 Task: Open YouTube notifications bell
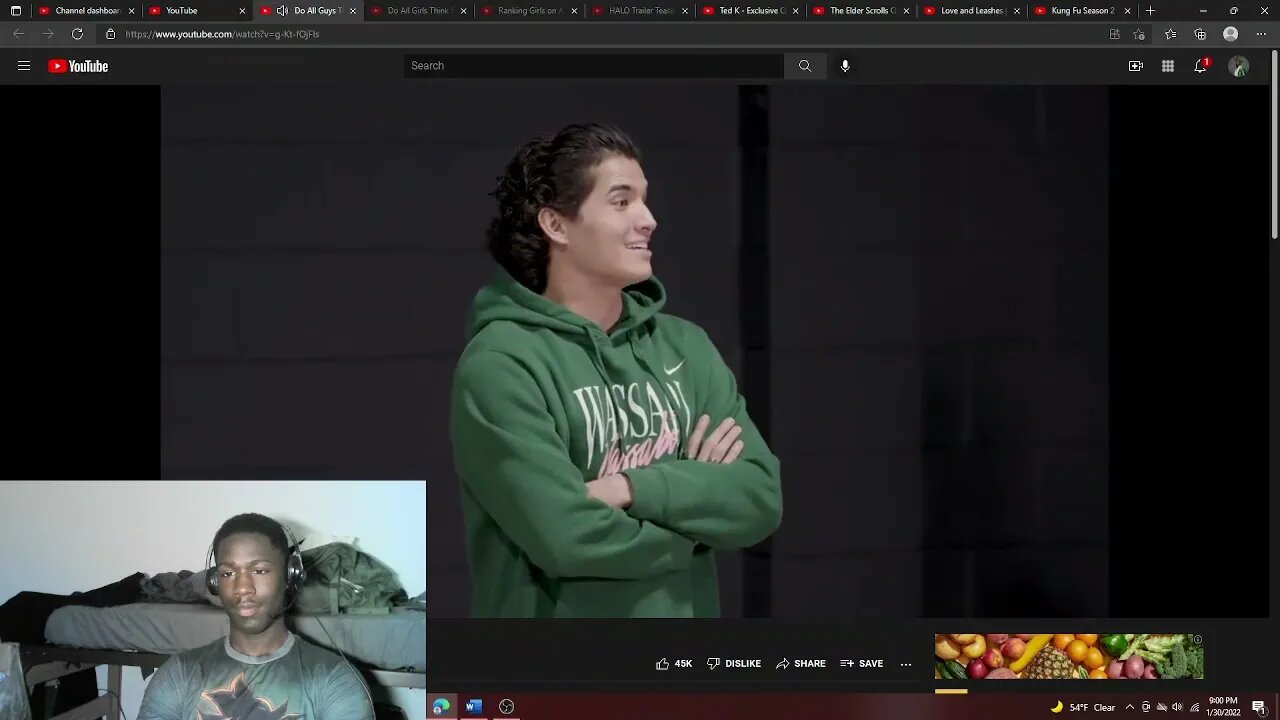coord(1200,66)
